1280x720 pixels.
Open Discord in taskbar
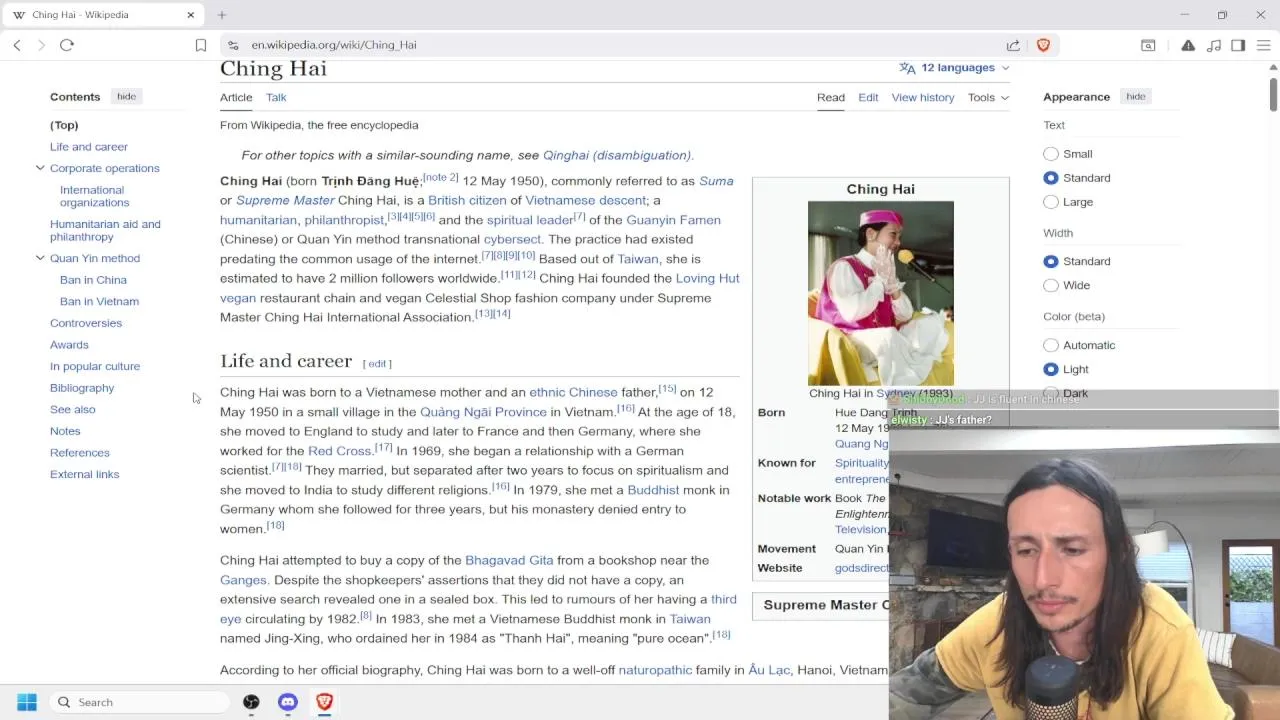[288, 702]
